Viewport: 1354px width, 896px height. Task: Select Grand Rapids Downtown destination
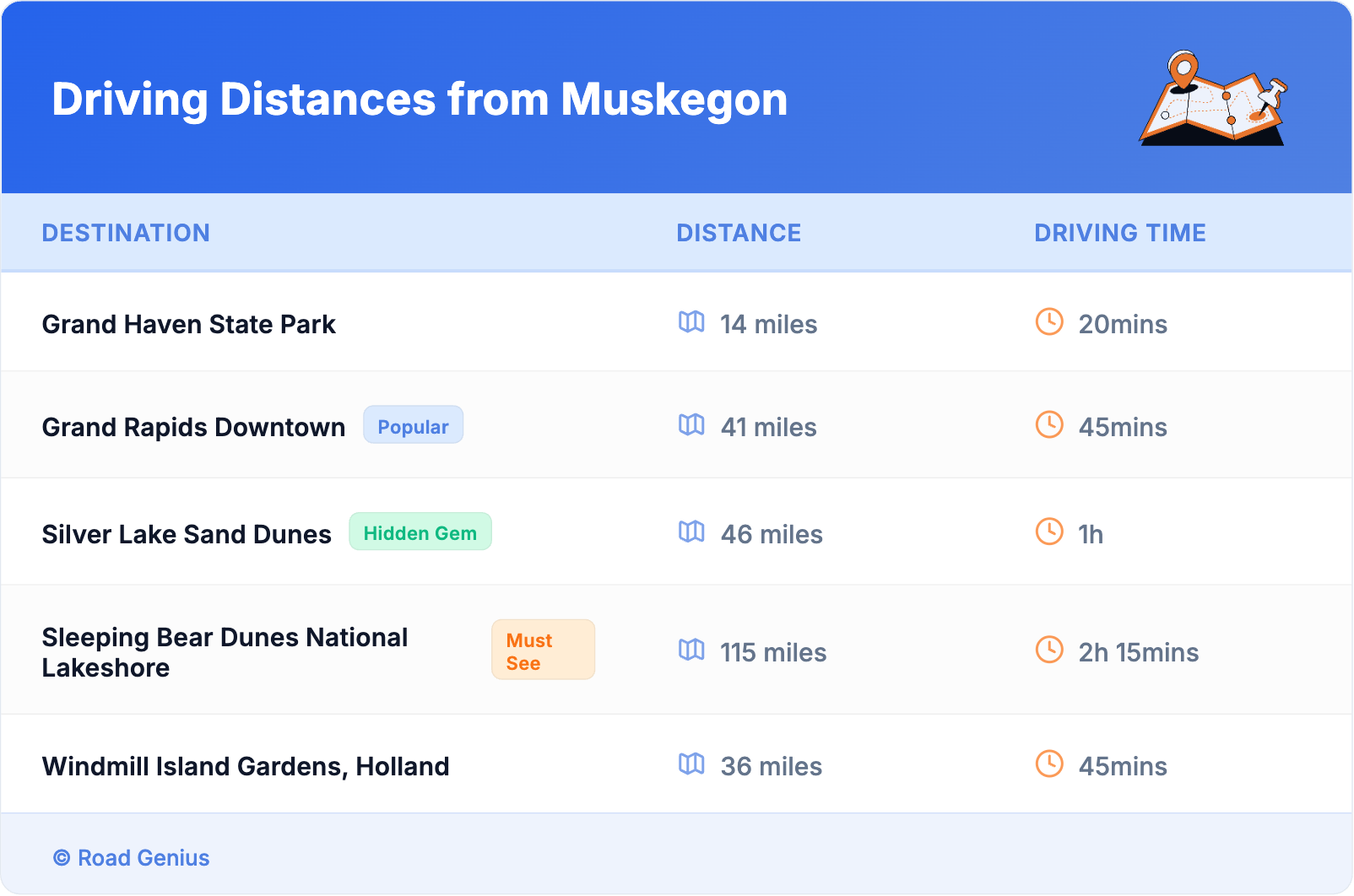click(x=193, y=428)
